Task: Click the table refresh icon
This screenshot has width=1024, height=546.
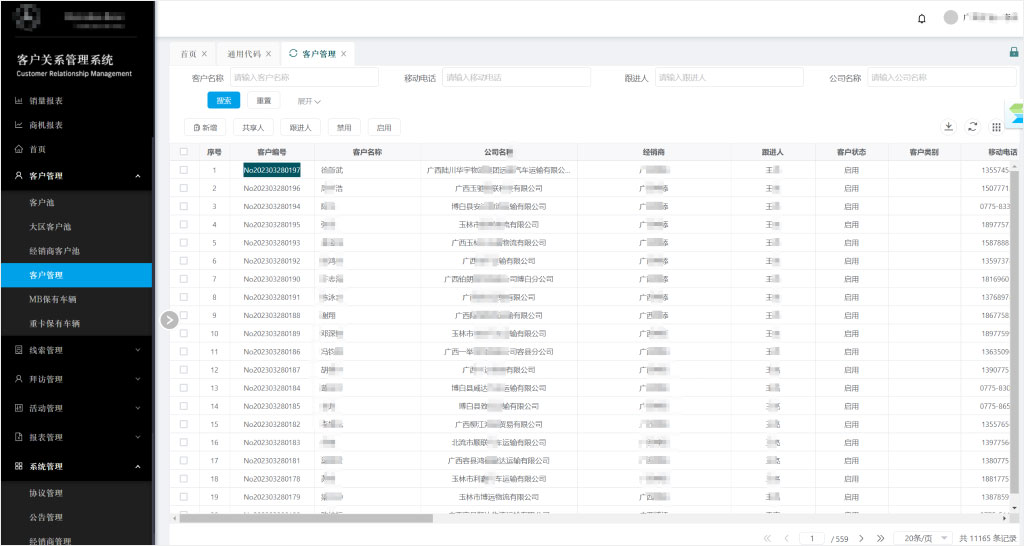Action: pyautogui.click(x=972, y=127)
